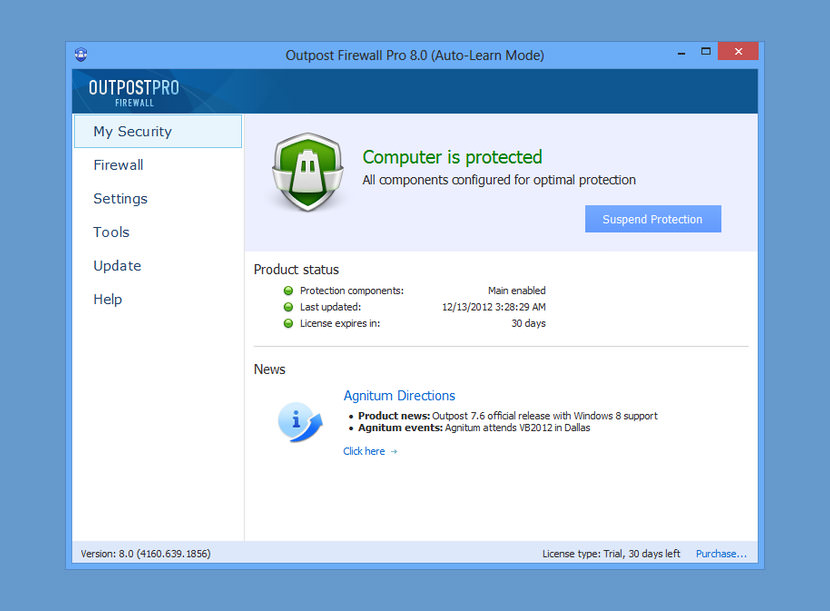830x611 pixels.
Task: Click the Outpost app icon in title bar
Action: point(81,54)
